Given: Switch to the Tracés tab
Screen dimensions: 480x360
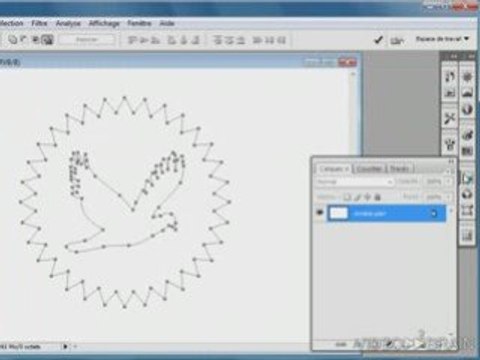Looking at the screenshot, I should point(399,169).
